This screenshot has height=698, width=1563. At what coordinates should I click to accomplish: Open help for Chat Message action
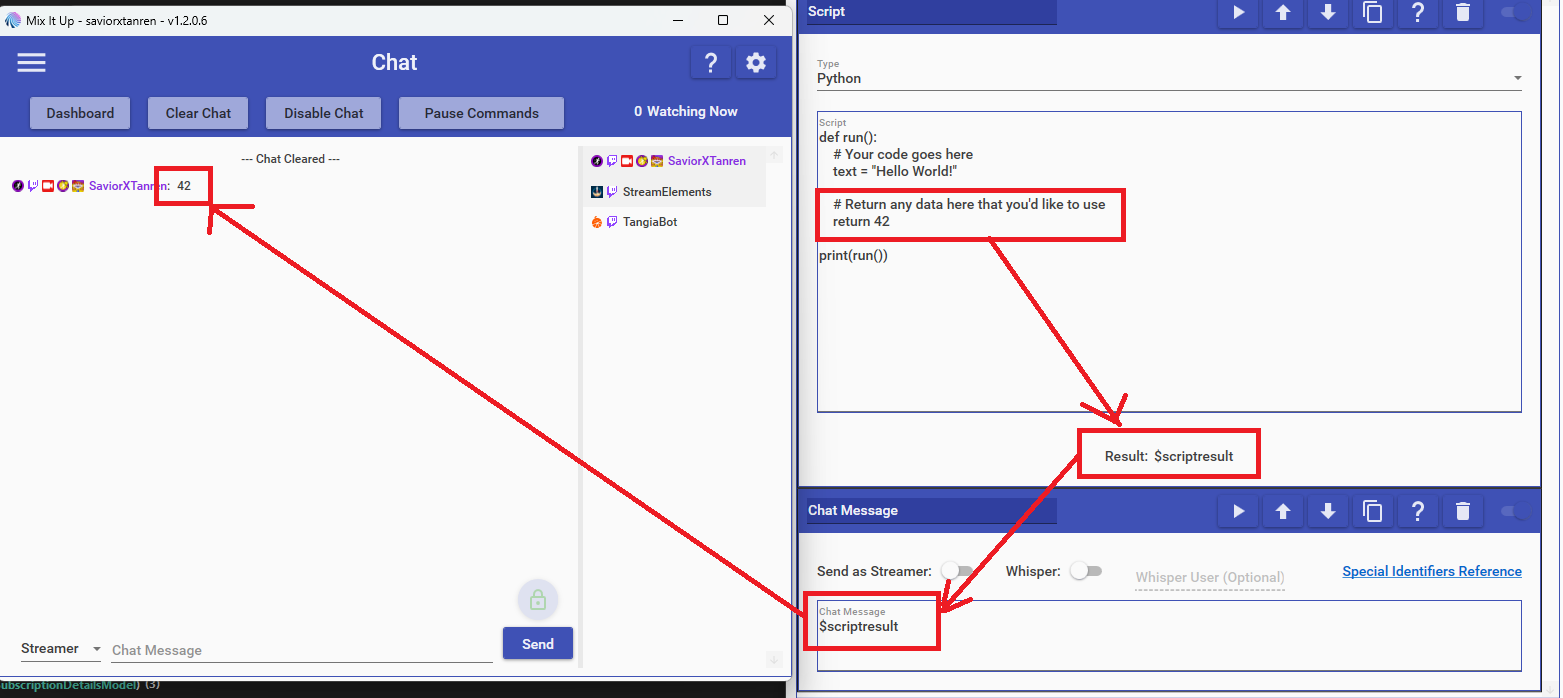[x=1417, y=511]
